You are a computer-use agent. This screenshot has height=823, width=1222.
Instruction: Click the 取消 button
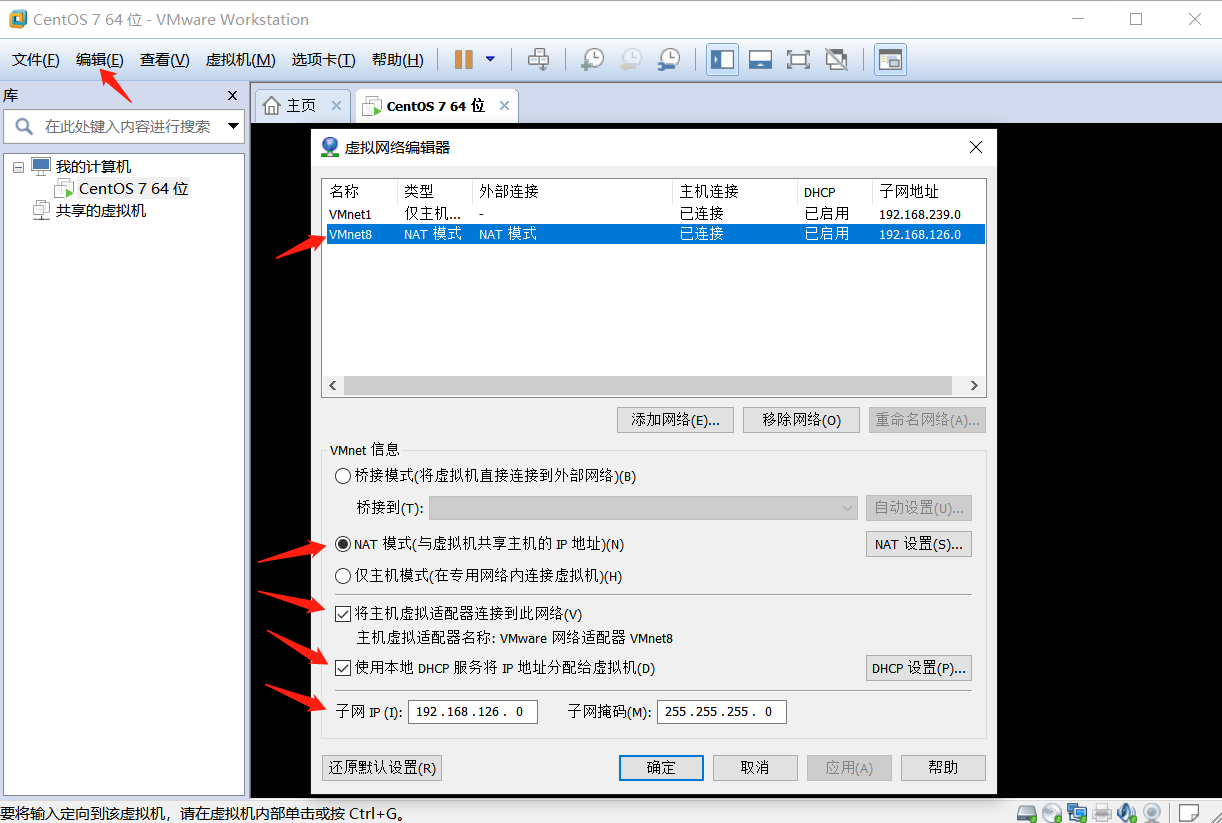click(755, 768)
